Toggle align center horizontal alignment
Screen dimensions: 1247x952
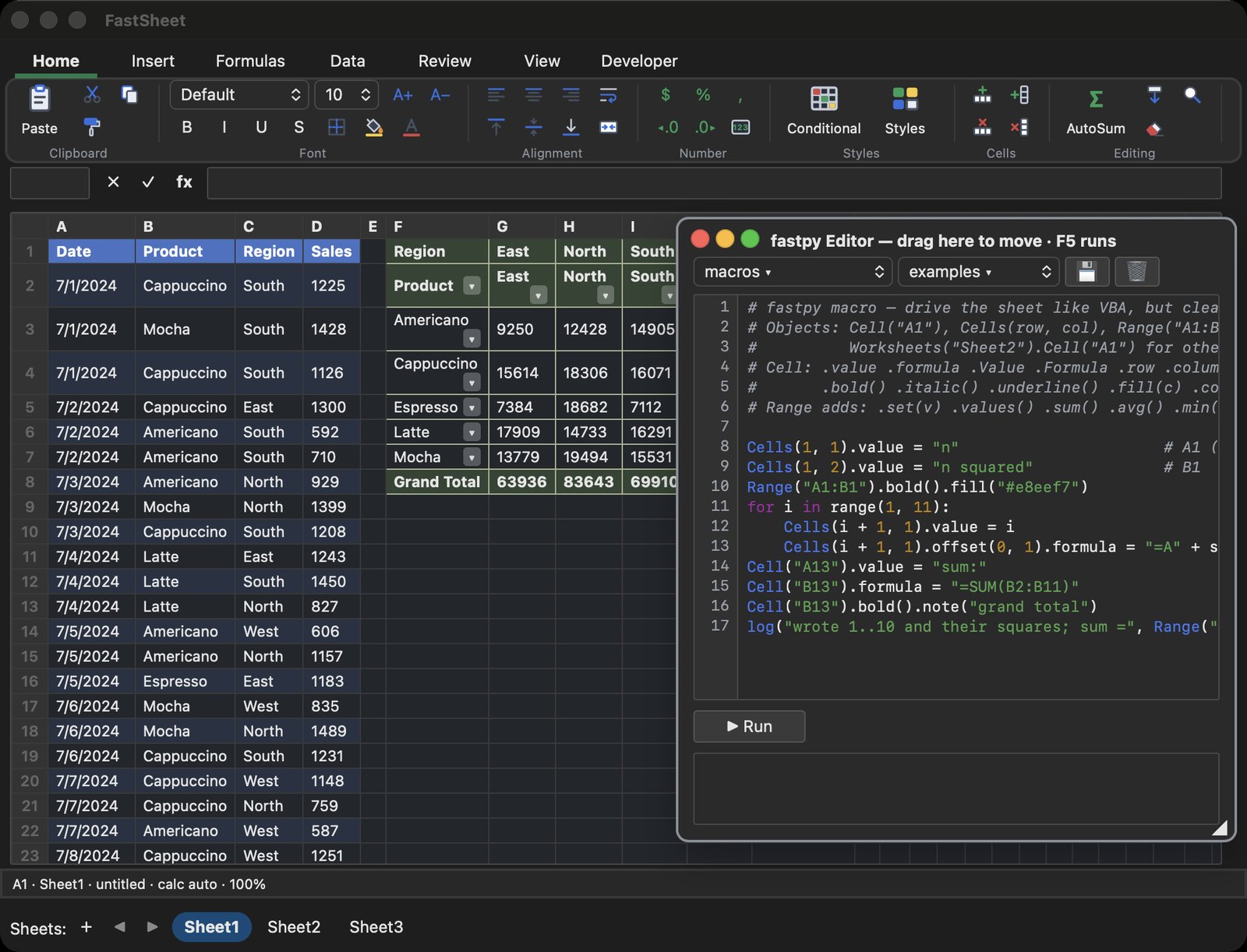click(534, 95)
